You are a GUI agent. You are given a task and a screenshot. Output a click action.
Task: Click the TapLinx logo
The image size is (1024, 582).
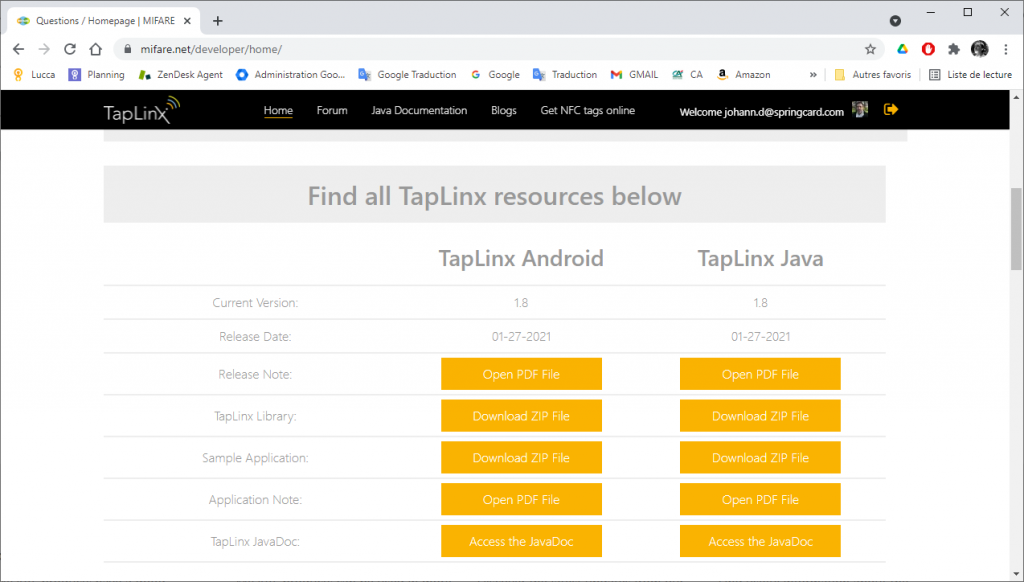142,110
